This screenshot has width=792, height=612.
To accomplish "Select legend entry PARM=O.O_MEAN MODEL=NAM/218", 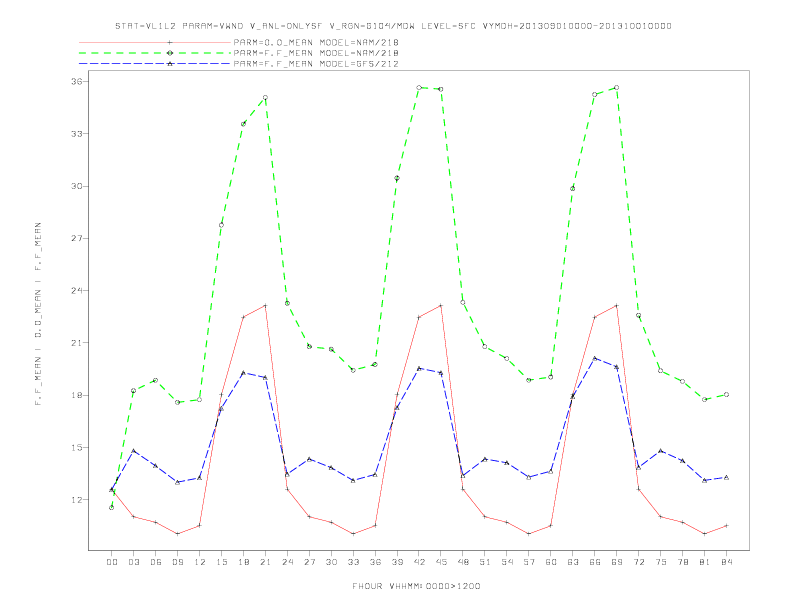I will tap(316, 42).
